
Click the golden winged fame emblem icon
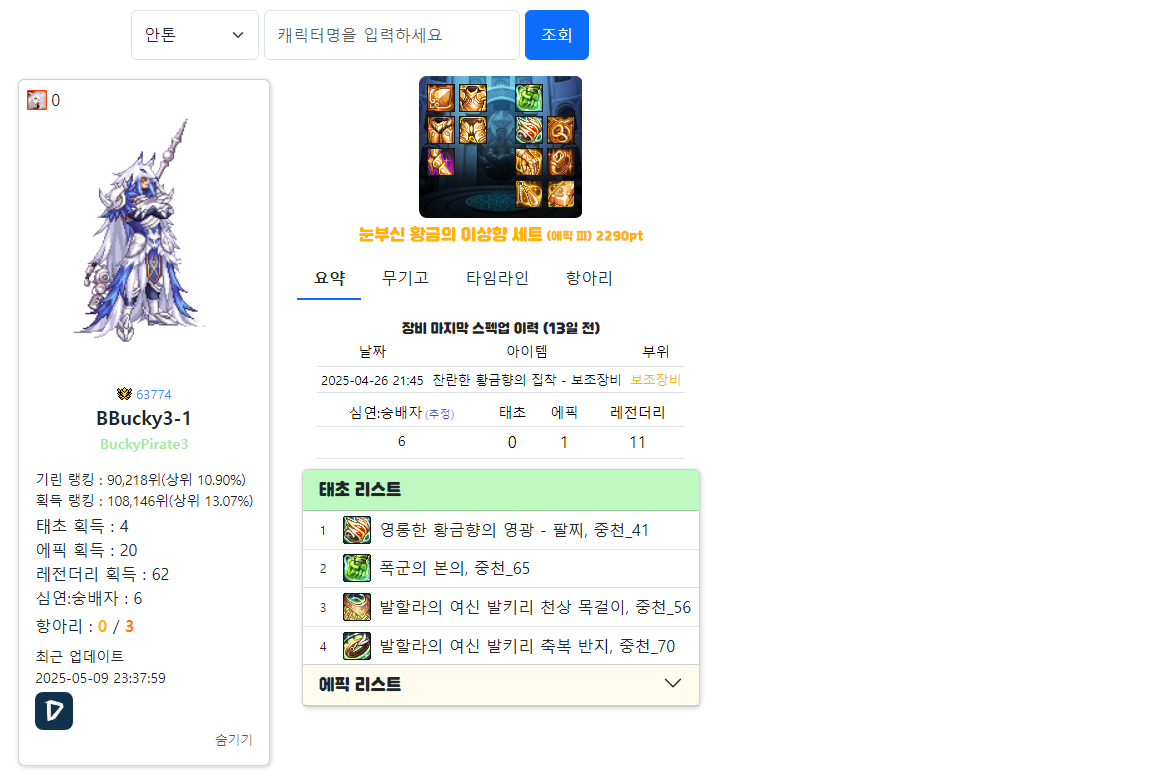coord(125,394)
